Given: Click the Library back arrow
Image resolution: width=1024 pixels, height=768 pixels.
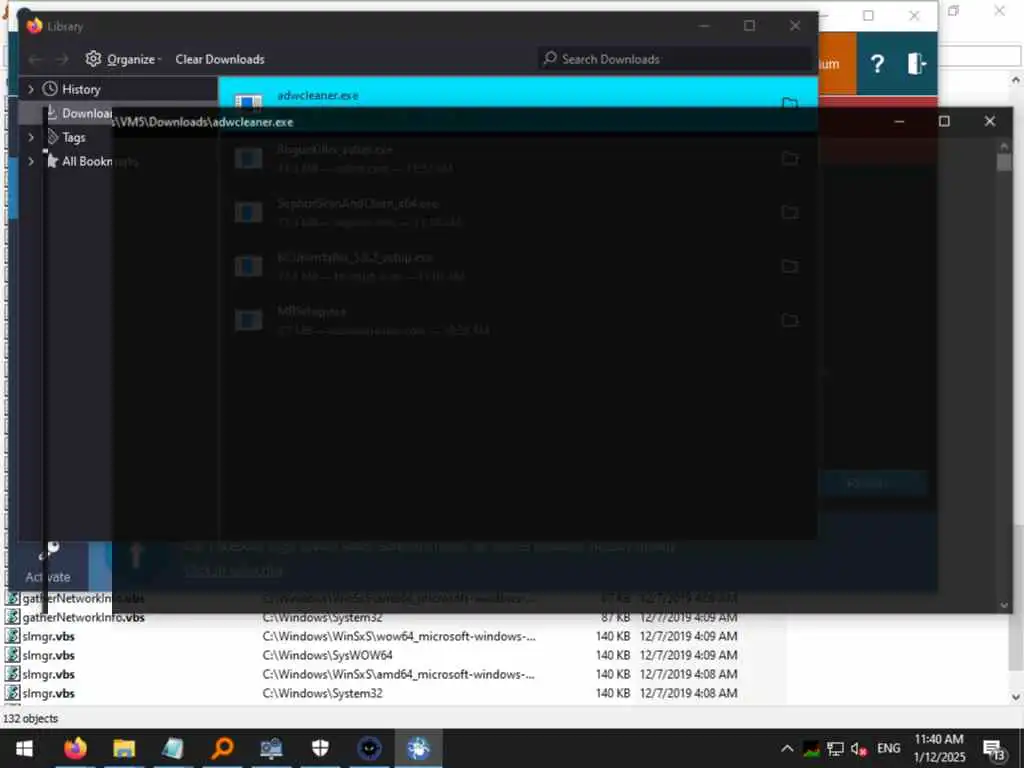Looking at the screenshot, I should pos(35,59).
